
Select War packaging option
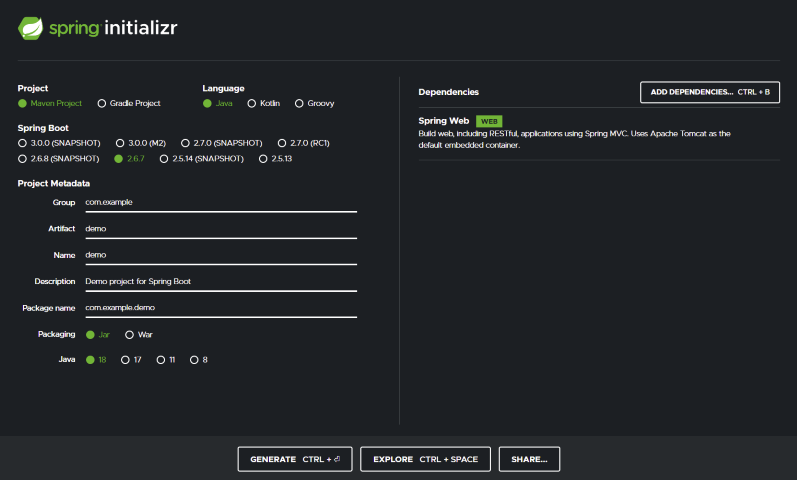coord(130,334)
